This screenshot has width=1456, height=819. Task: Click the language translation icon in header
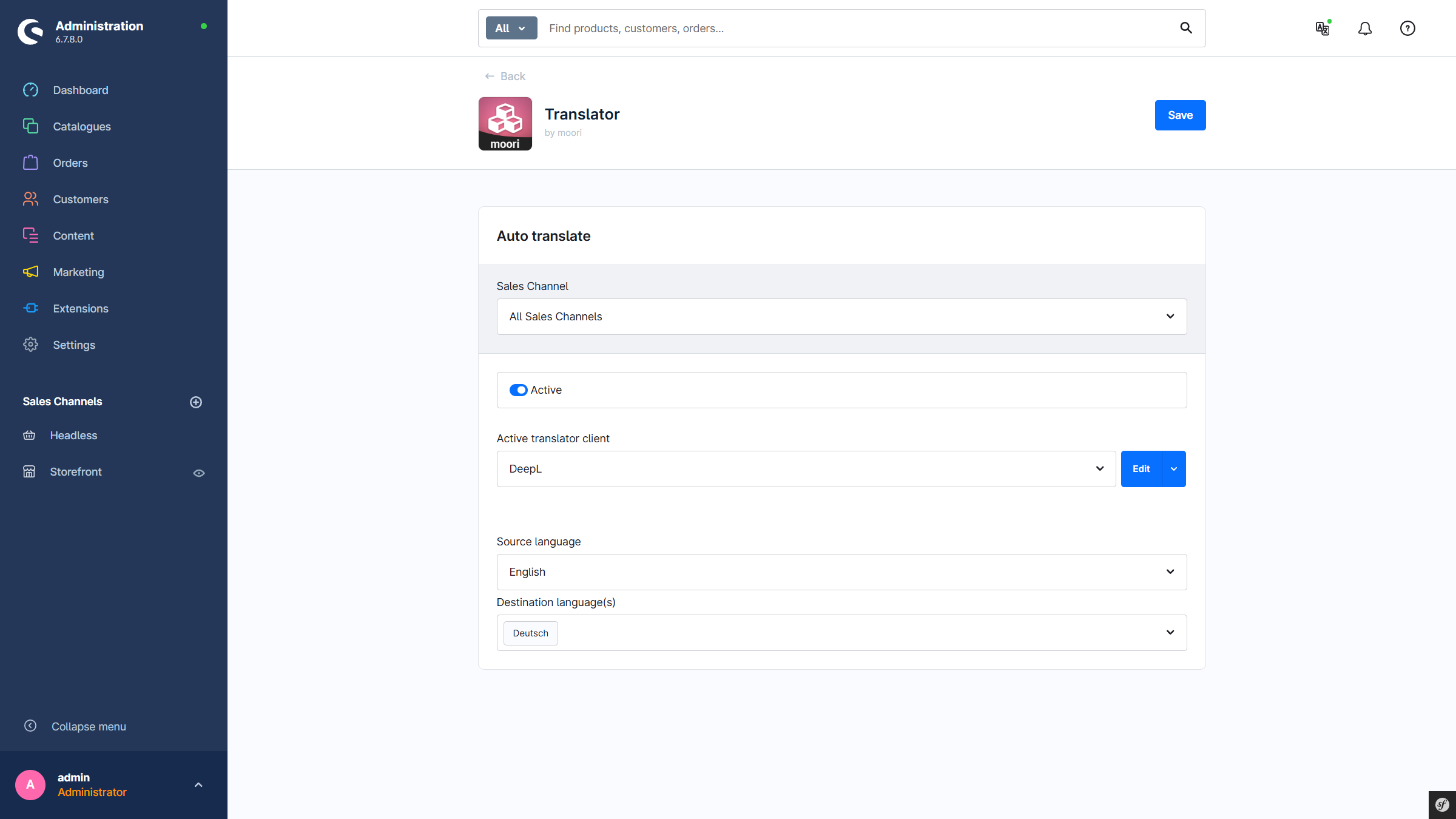point(1323,29)
